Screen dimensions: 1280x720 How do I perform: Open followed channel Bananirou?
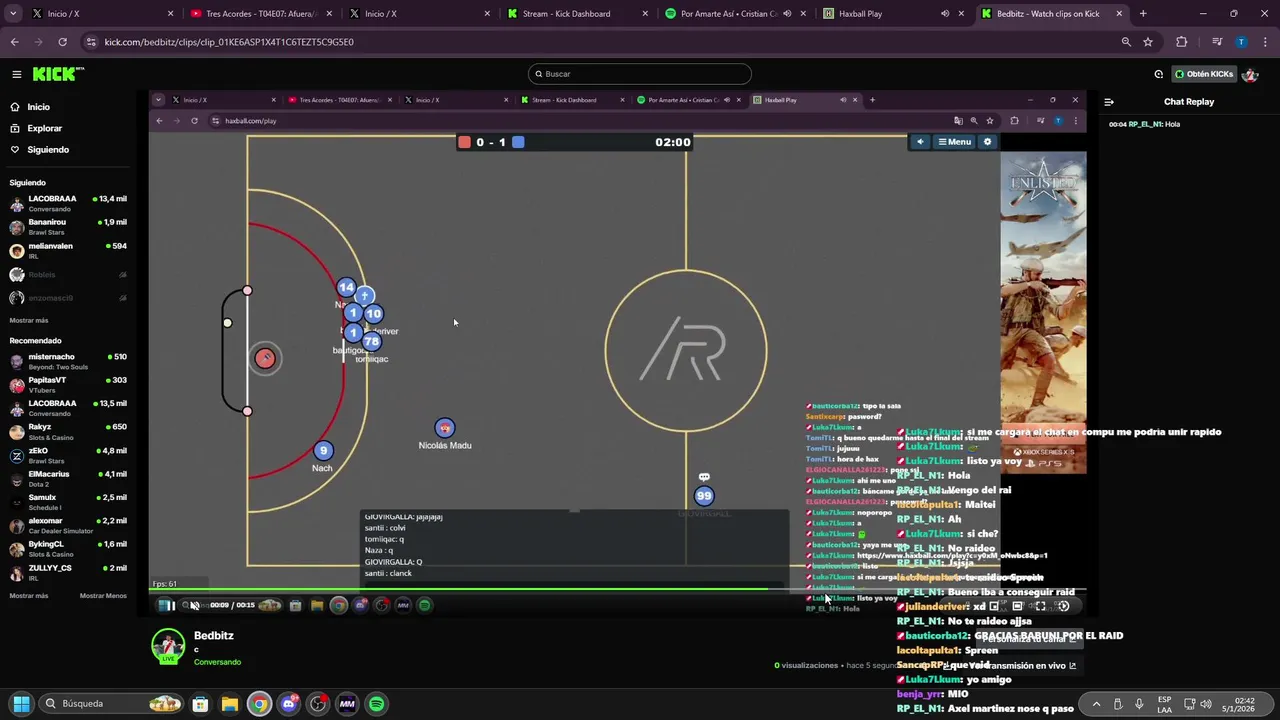(x=68, y=227)
